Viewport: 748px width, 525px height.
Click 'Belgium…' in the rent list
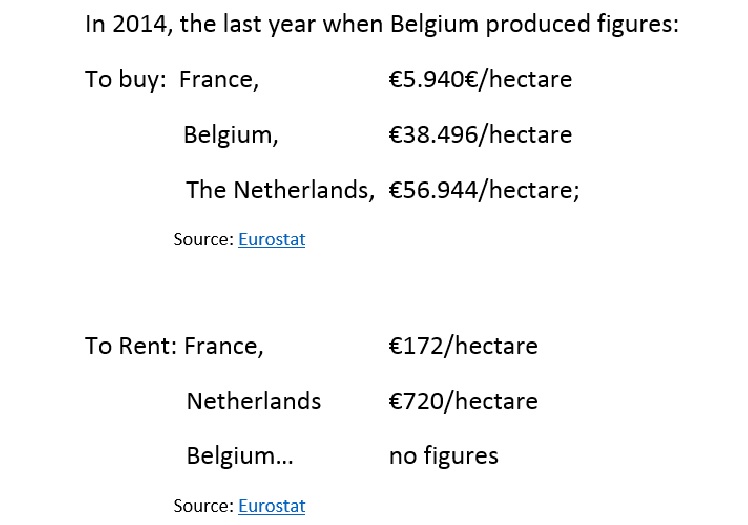coord(240,456)
